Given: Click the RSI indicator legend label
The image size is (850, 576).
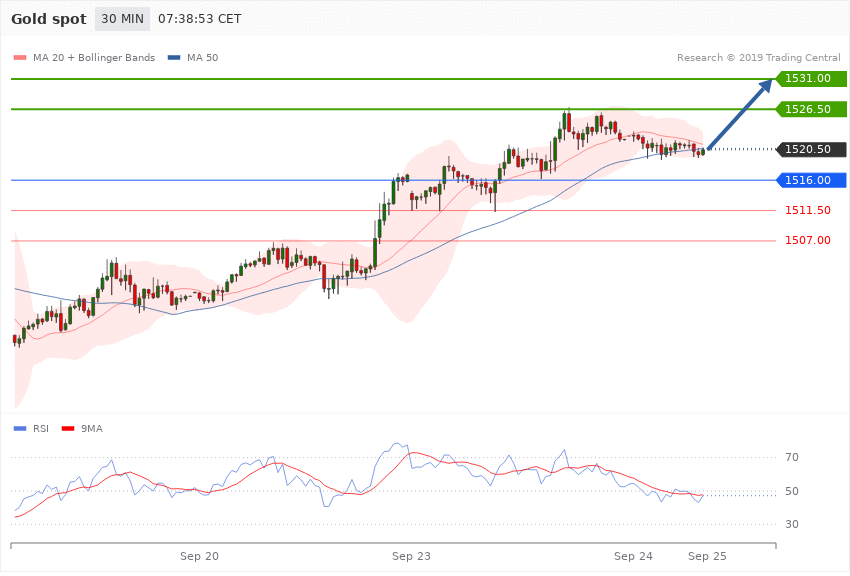Looking at the screenshot, I should pos(41,429).
